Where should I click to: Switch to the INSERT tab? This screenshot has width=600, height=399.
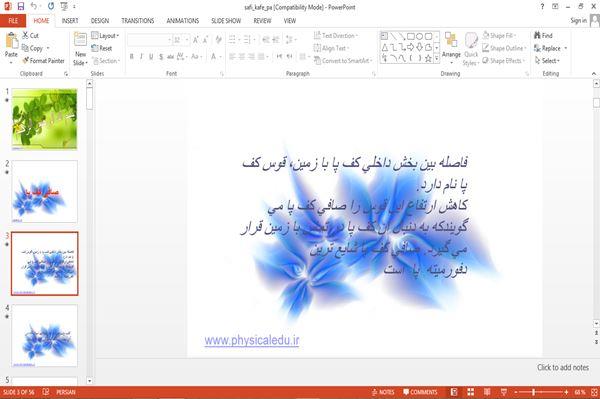coord(70,21)
